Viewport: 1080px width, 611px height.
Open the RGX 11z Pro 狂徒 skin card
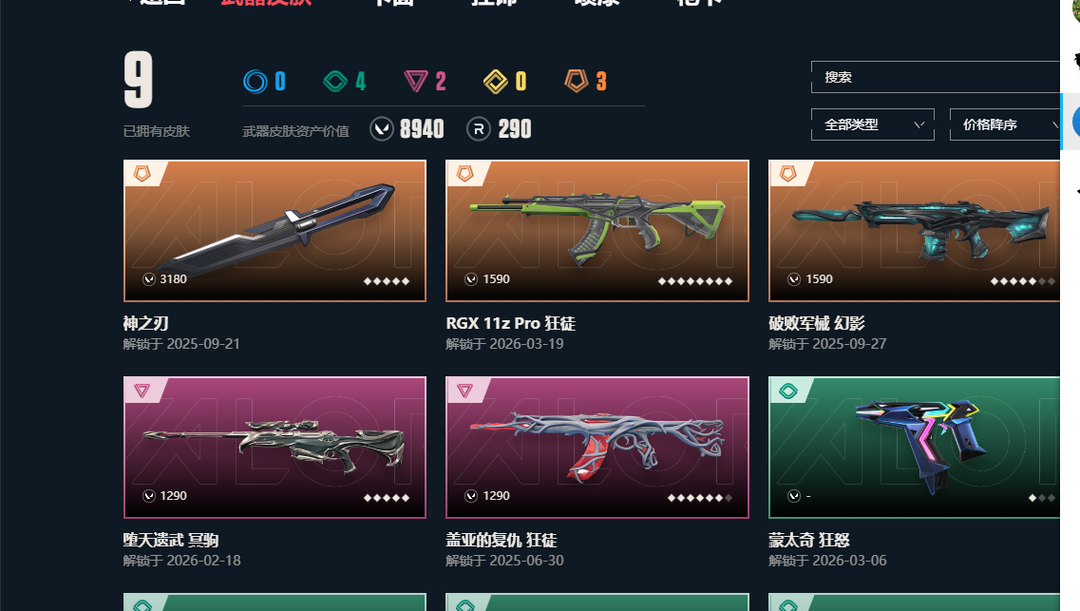[x=597, y=231]
